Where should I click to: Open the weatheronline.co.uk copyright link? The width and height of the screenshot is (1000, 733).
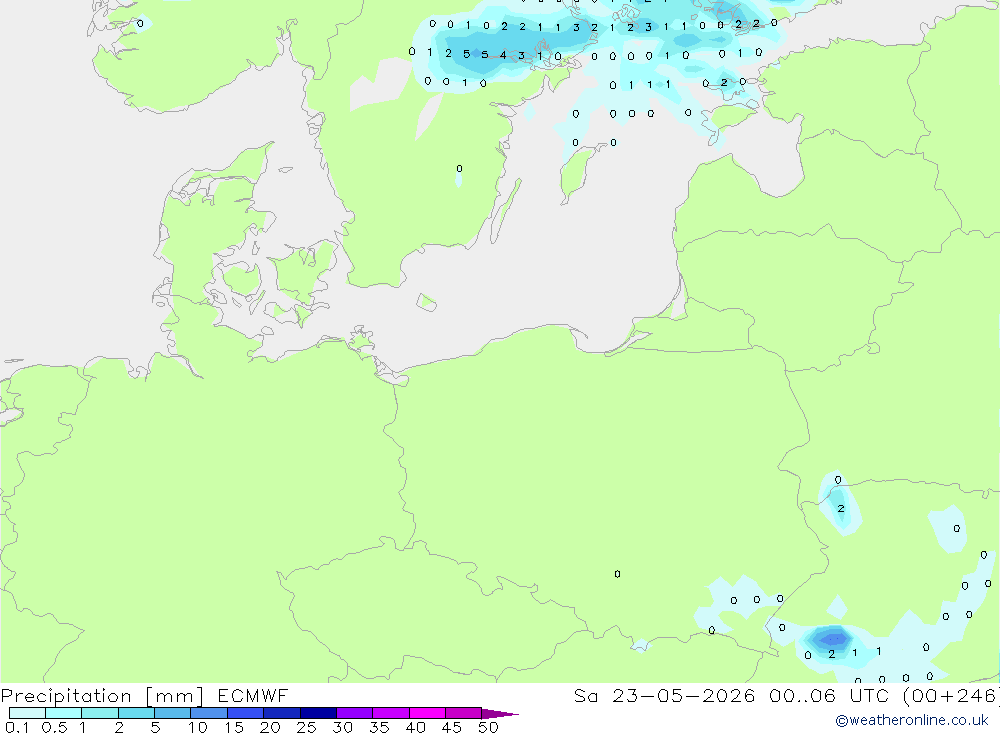[912, 720]
